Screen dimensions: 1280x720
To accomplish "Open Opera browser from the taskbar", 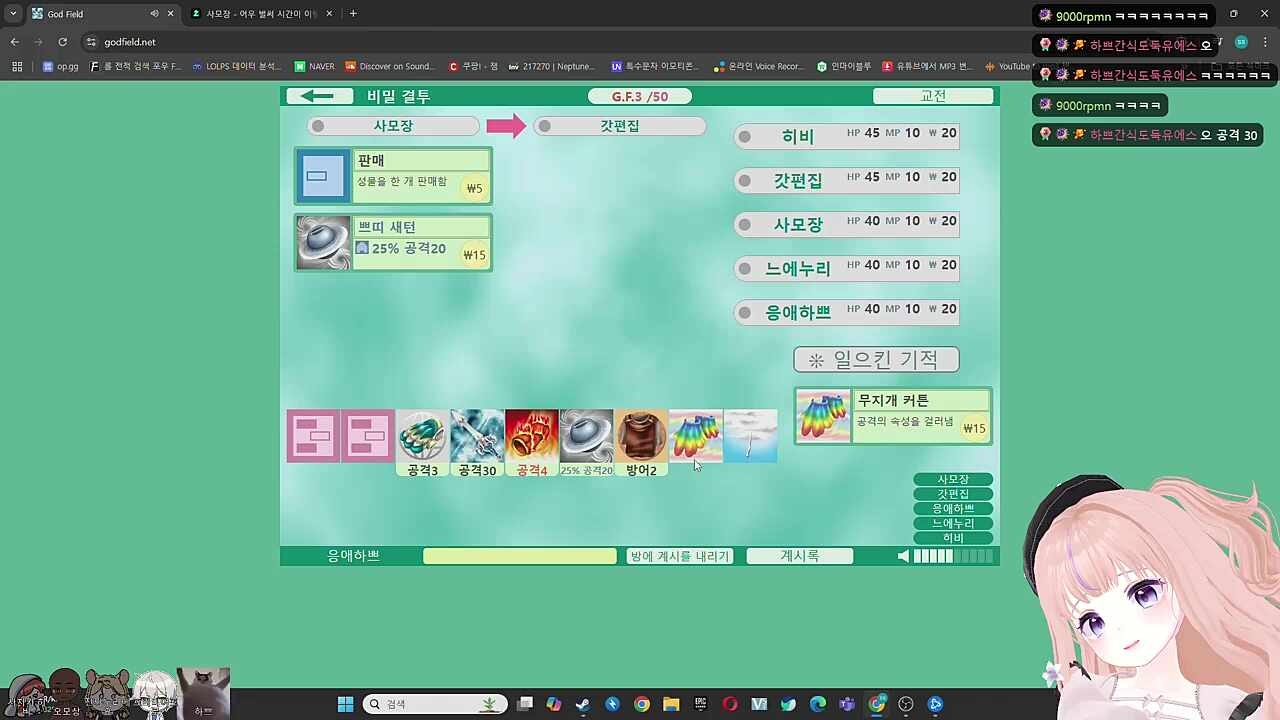I will pos(730,704).
